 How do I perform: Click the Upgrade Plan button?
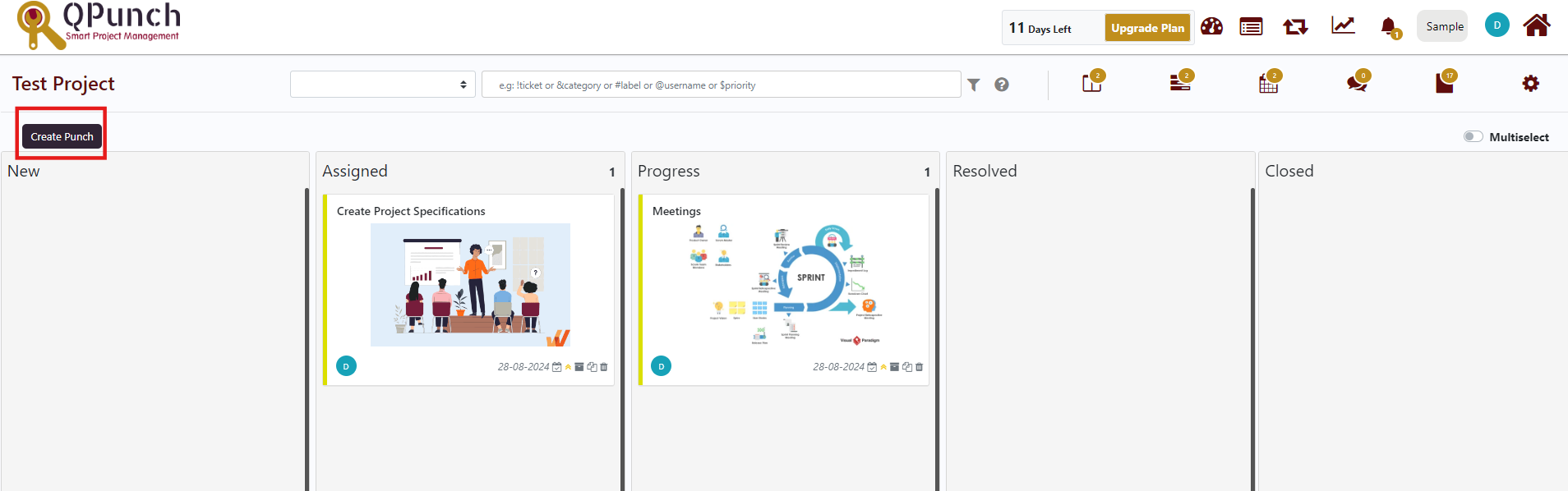(1147, 28)
